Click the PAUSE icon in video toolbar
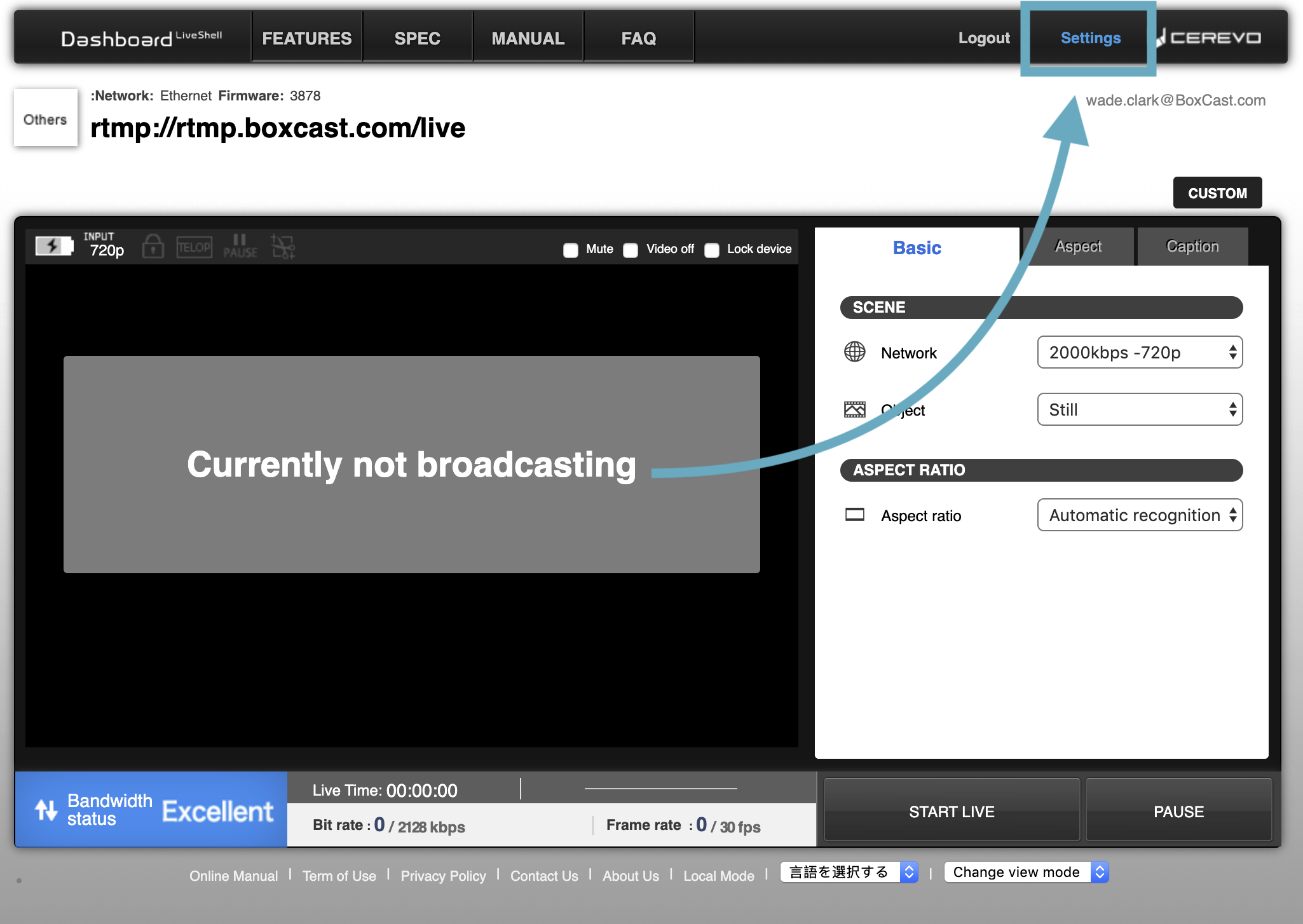 coord(240,246)
